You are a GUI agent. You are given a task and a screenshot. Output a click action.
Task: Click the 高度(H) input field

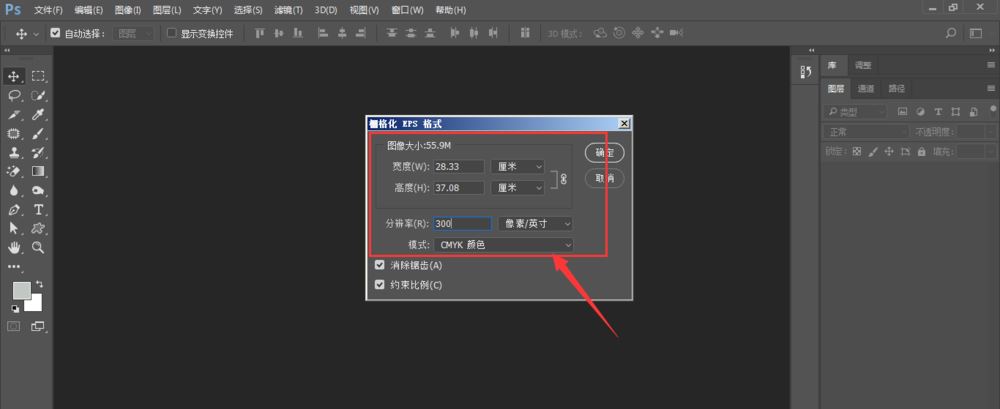pos(459,188)
